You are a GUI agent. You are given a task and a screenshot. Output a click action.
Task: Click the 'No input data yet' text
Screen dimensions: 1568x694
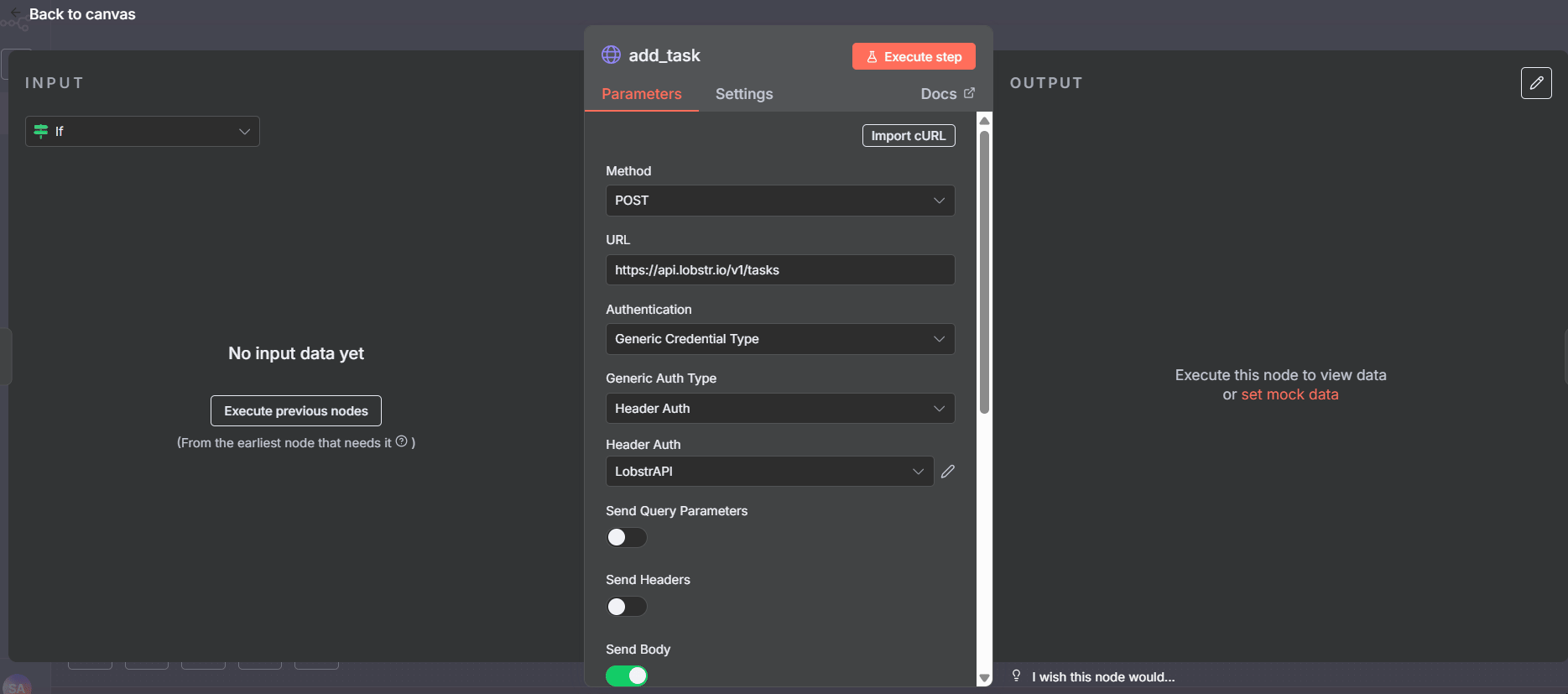click(x=296, y=353)
